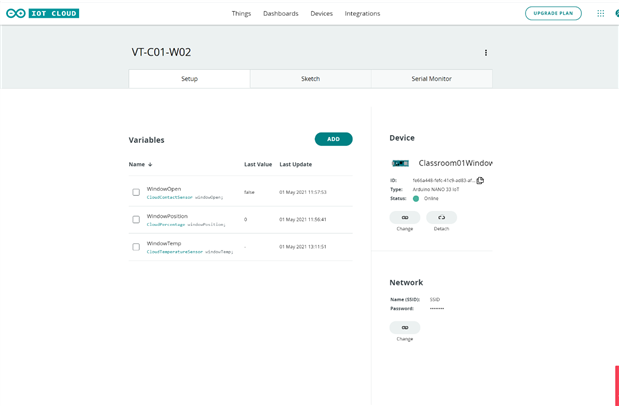Click the Variables section heading
This screenshot has width=619, height=406.
point(146,140)
